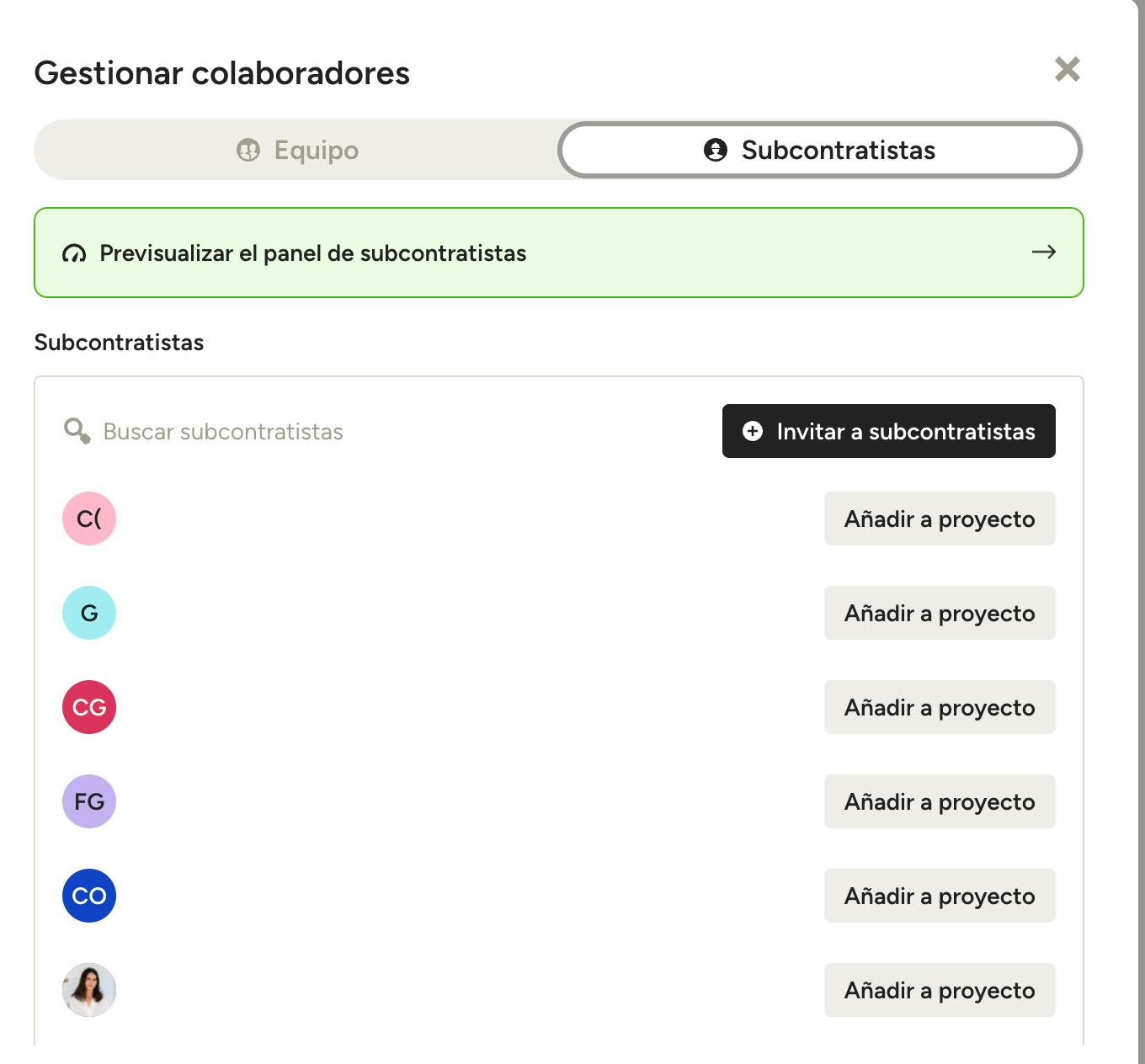The image size is (1145, 1064).
Task: Click the plus icon on invite button
Action: (753, 431)
